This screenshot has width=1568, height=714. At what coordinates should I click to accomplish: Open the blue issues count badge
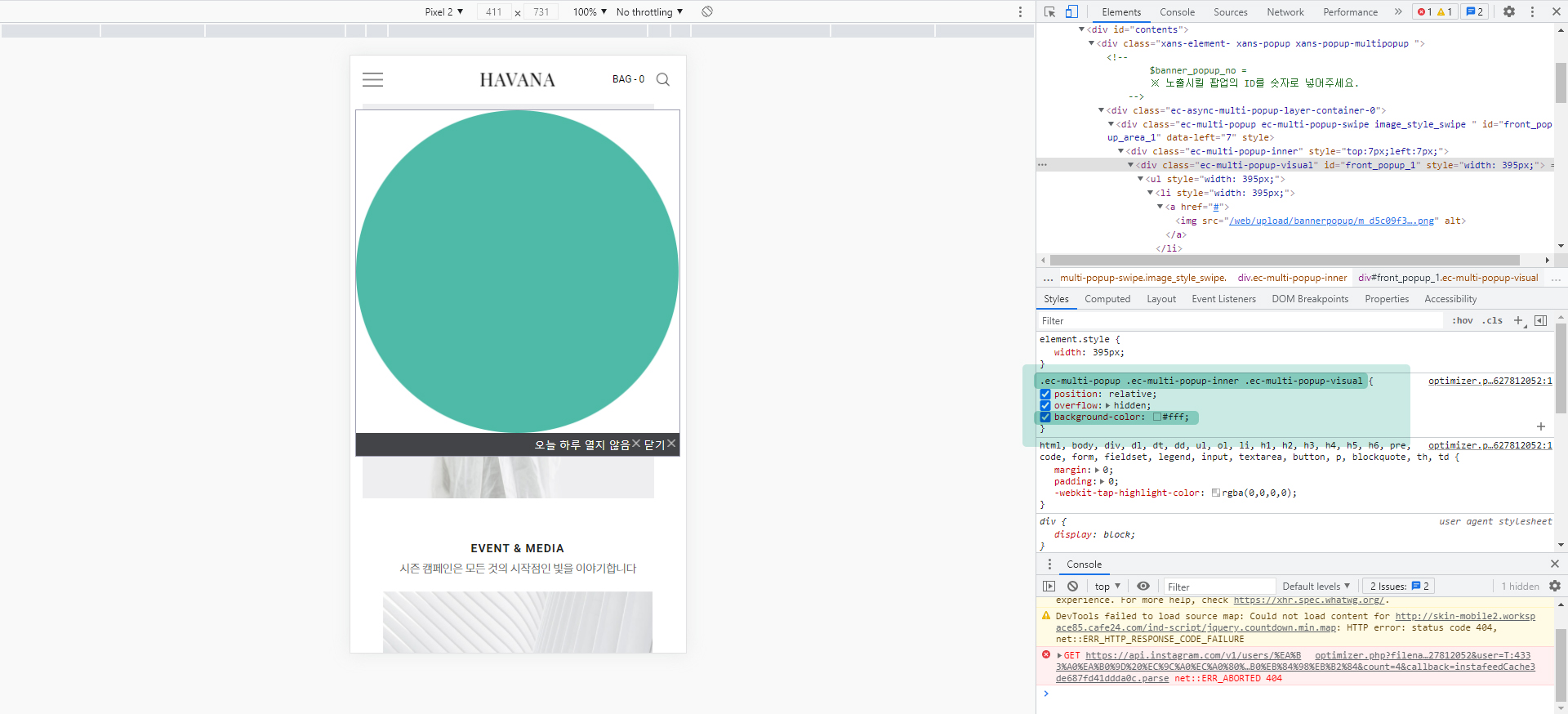click(x=1475, y=11)
